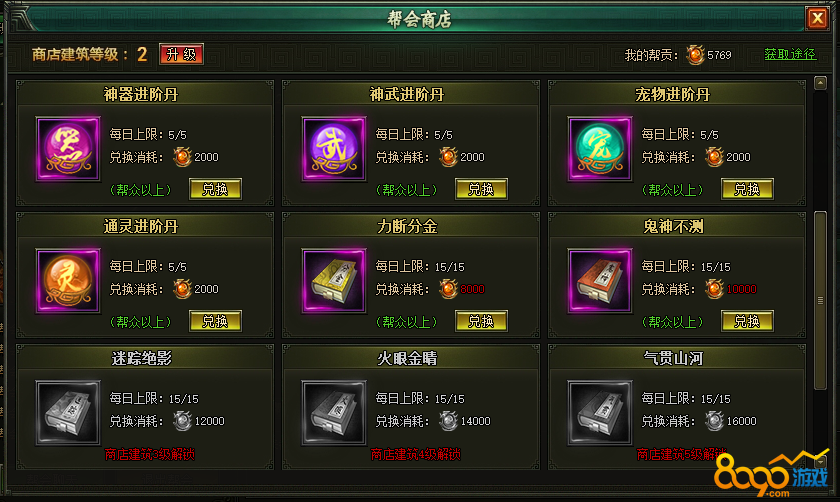Exchange 神武进阶丹 with 兑换 button

coord(481,189)
